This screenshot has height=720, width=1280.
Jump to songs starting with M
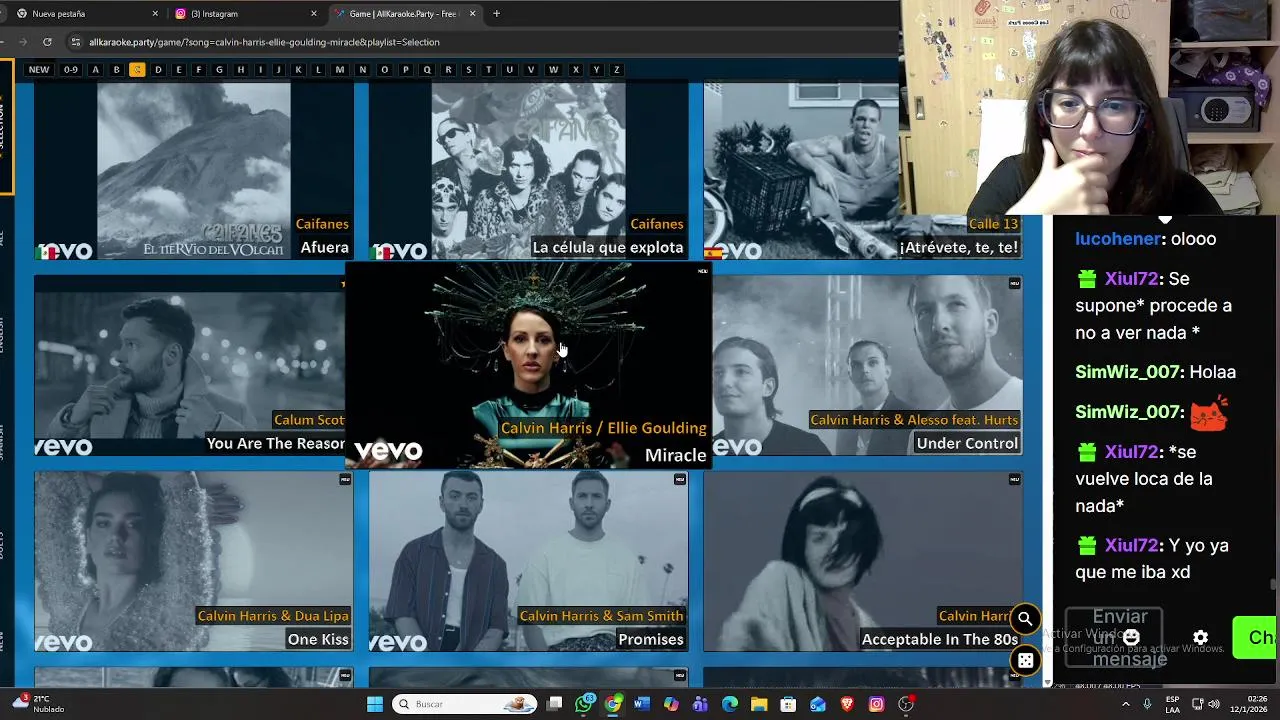(x=340, y=70)
